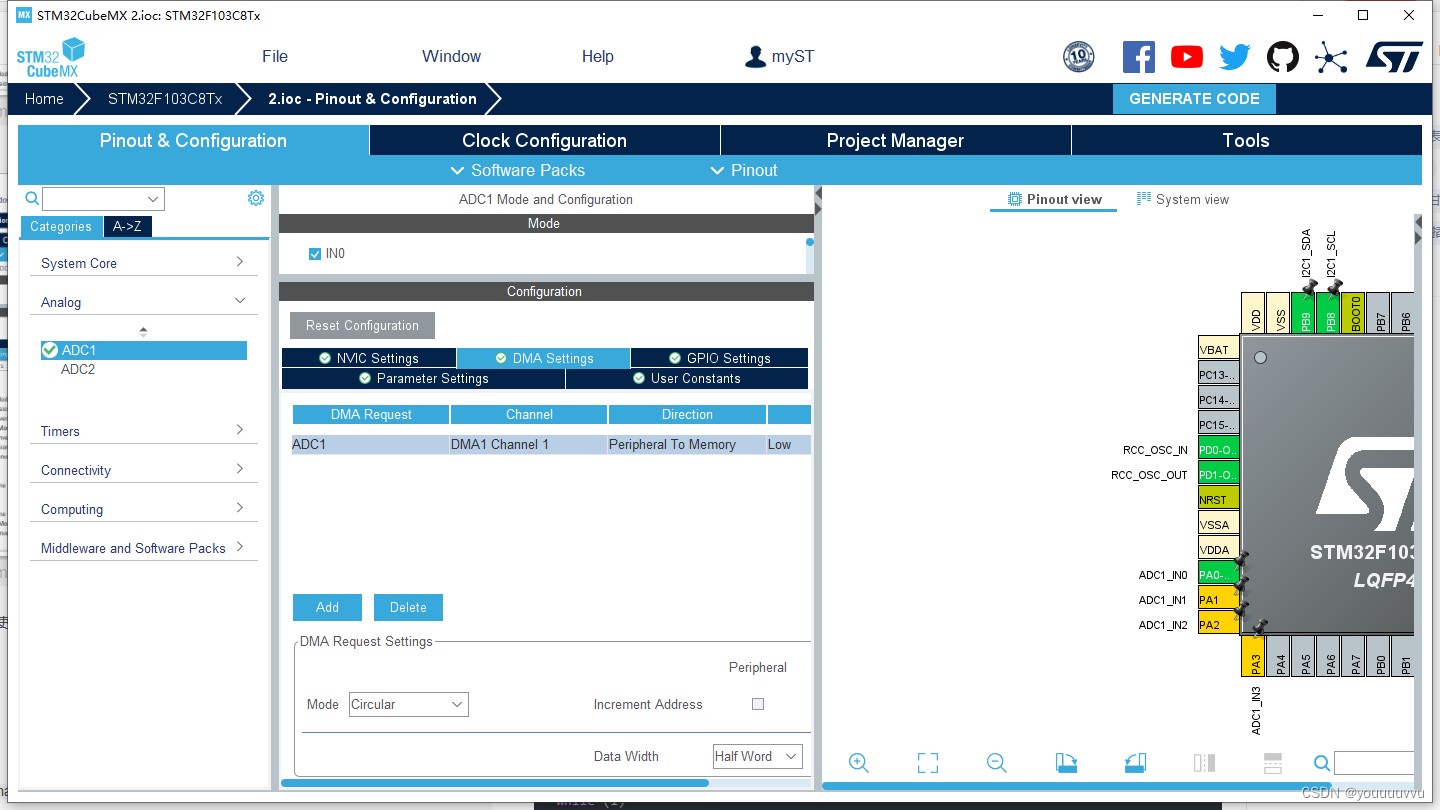The image size is (1440, 810).
Task: Uncheck the IN0 channel checkbox
Action: click(x=315, y=254)
